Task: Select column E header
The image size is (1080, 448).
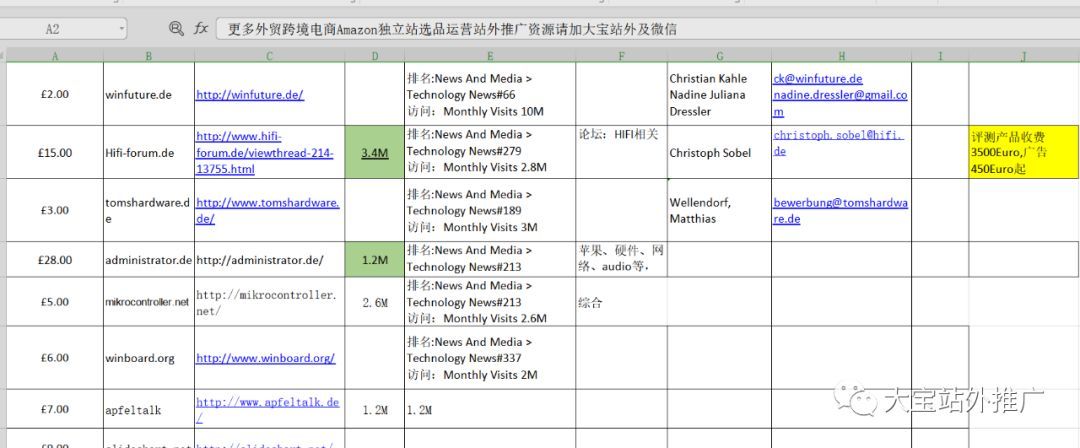Action: coord(490,56)
